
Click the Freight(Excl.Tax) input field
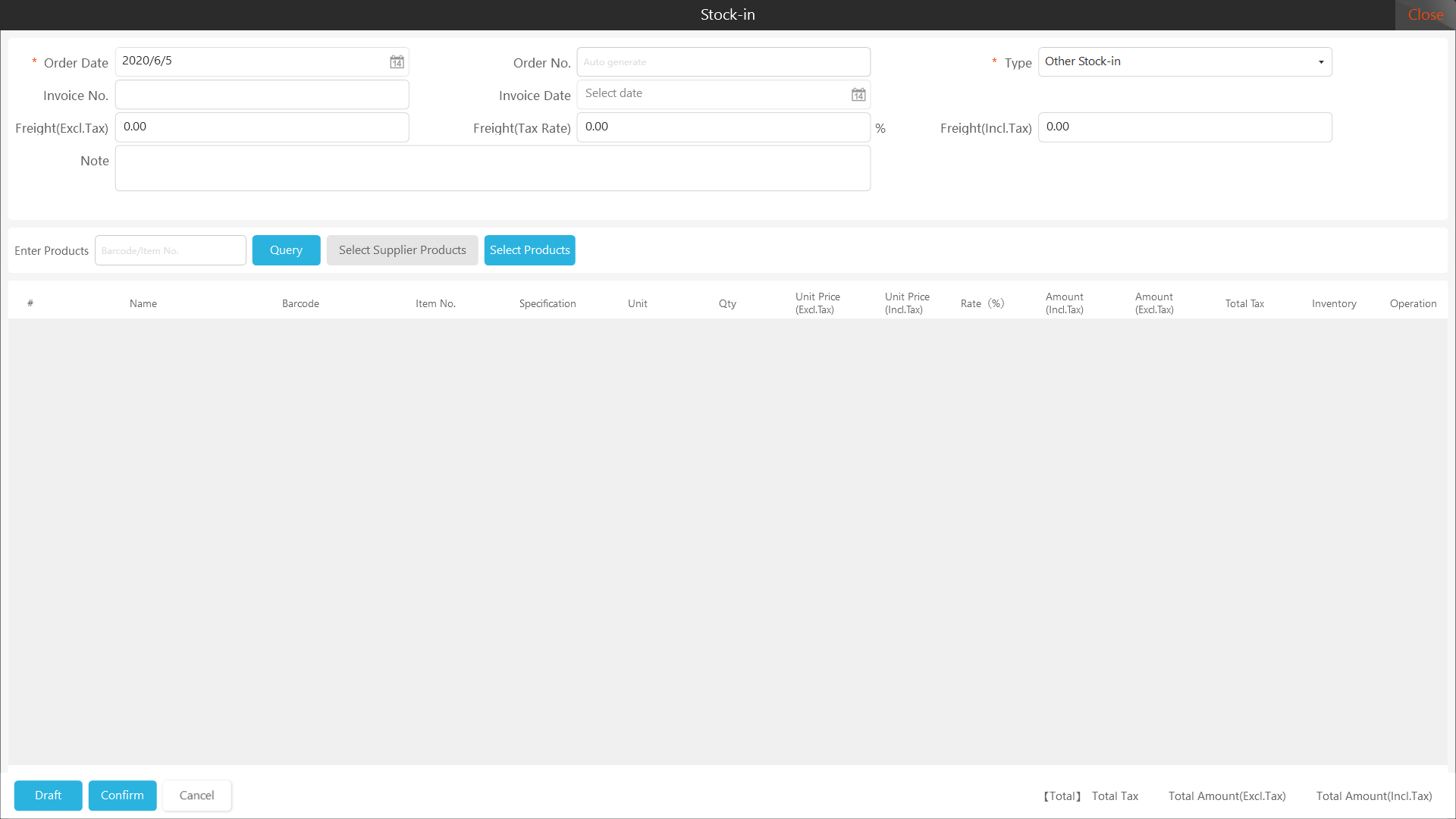(262, 127)
